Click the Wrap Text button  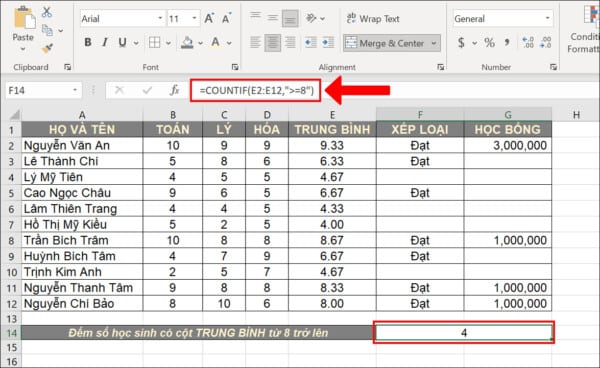[x=373, y=18]
